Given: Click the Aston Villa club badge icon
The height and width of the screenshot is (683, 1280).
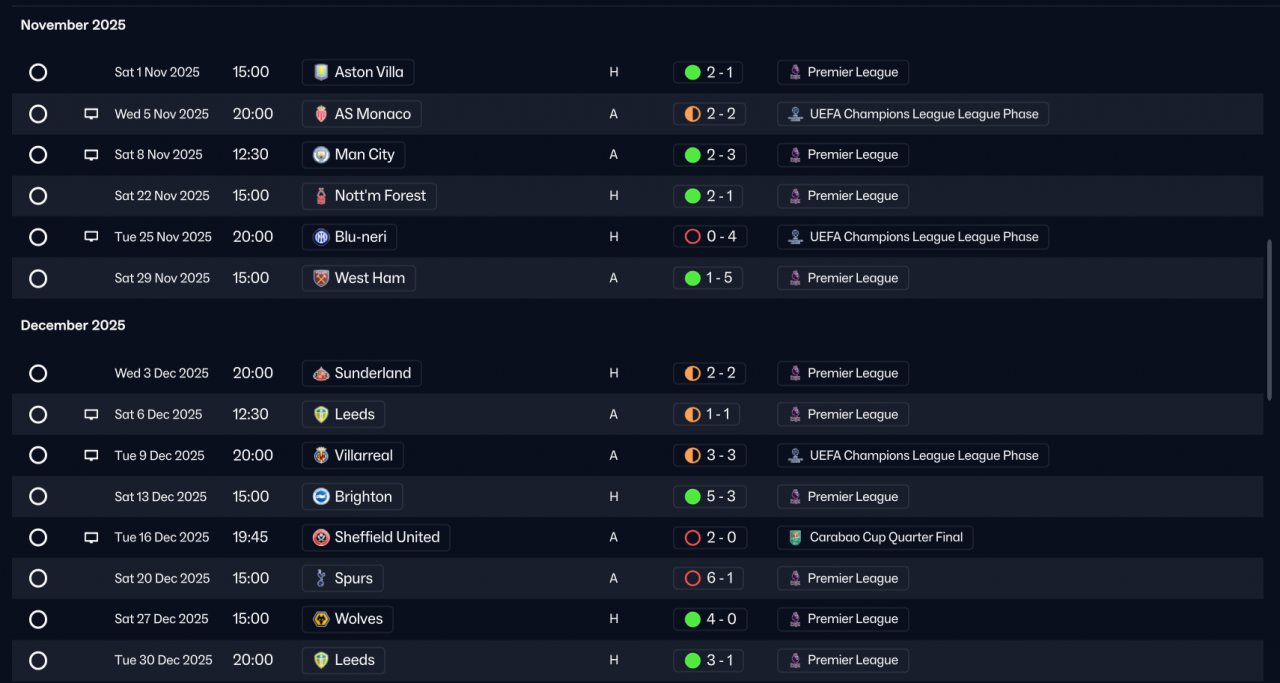Looking at the screenshot, I should pyautogui.click(x=321, y=72).
